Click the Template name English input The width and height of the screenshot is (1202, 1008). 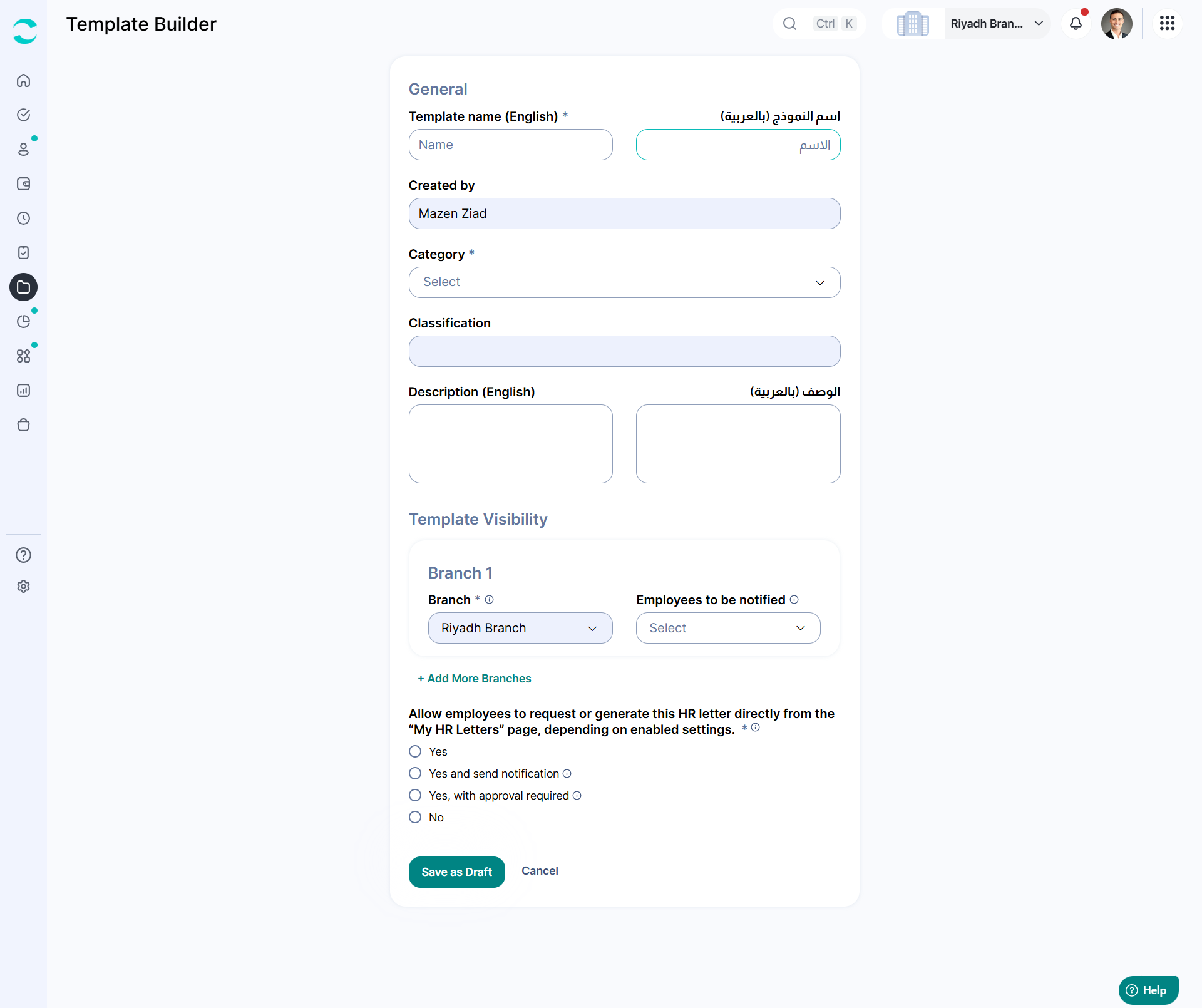tap(510, 145)
